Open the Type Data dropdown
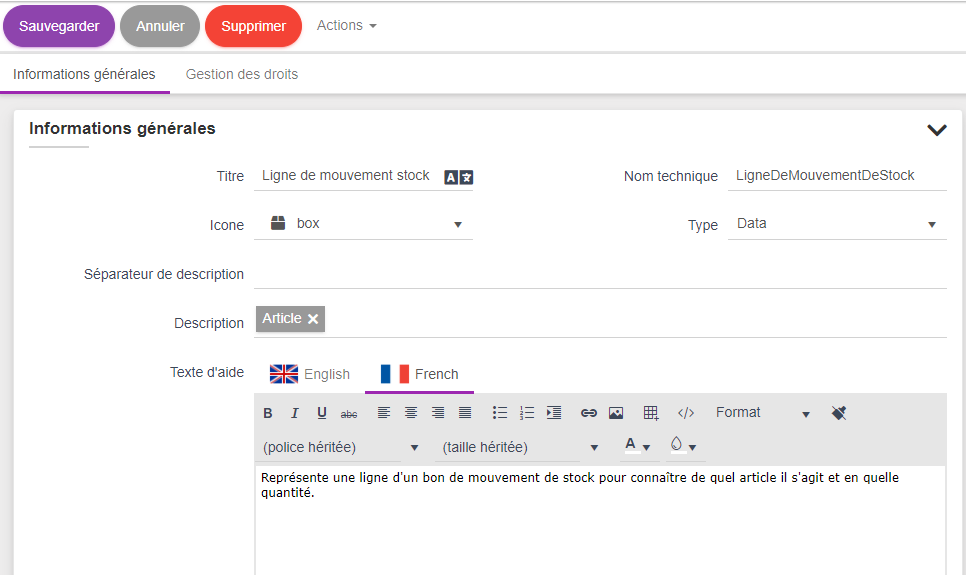The height and width of the screenshot is (575, 966). point(836,224)
